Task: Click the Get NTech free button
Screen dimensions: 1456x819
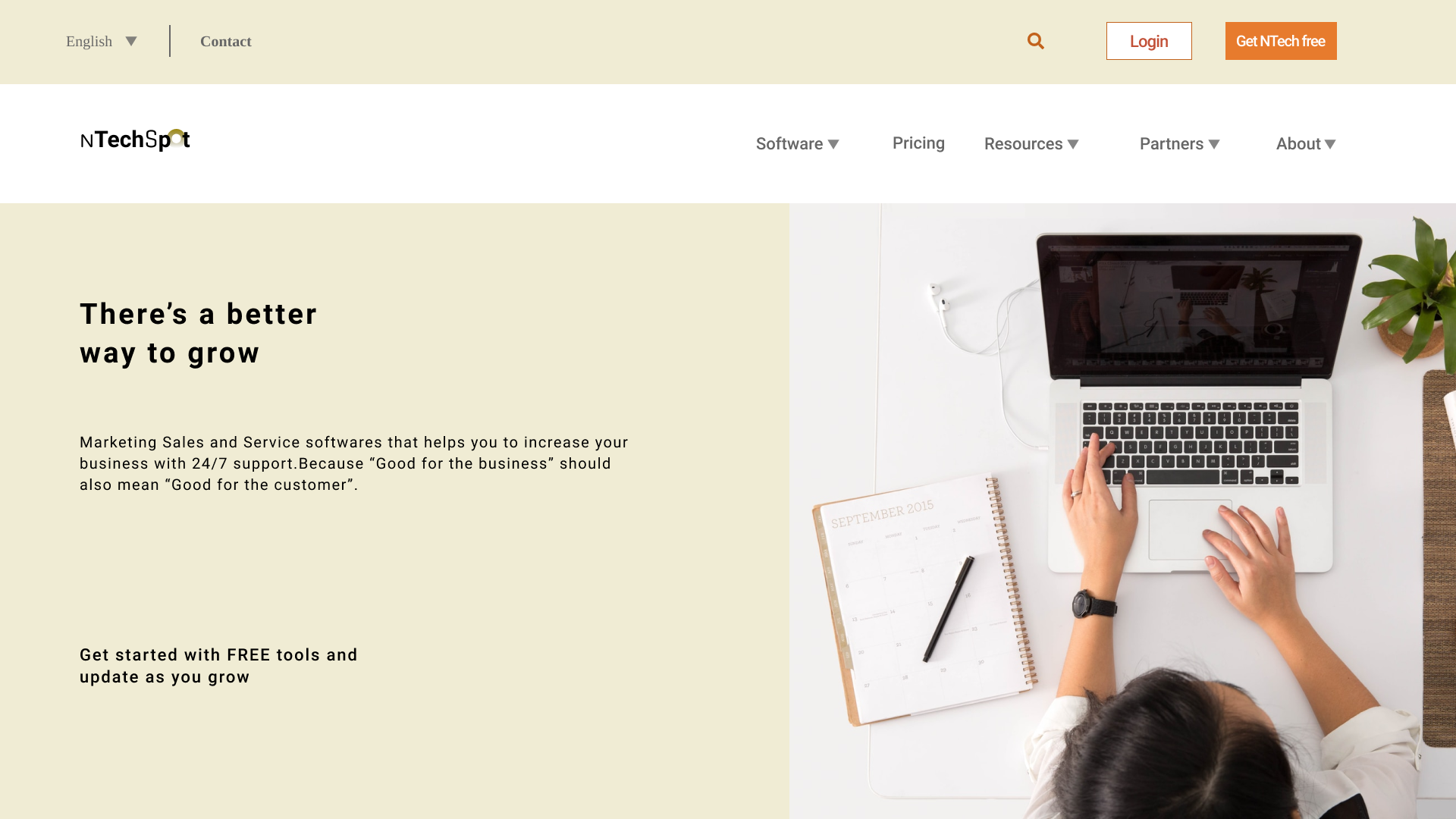Action: tap(1281, 41)
